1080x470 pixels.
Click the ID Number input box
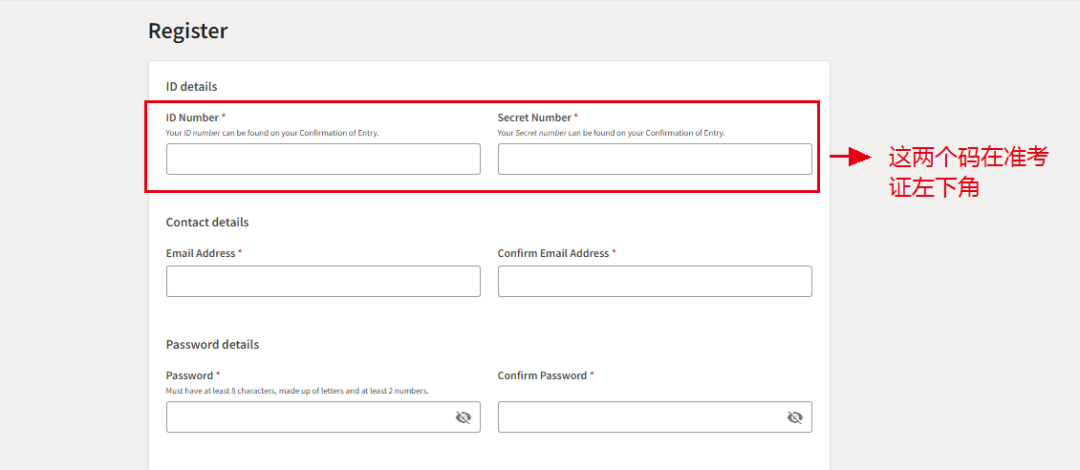[322, 159]
